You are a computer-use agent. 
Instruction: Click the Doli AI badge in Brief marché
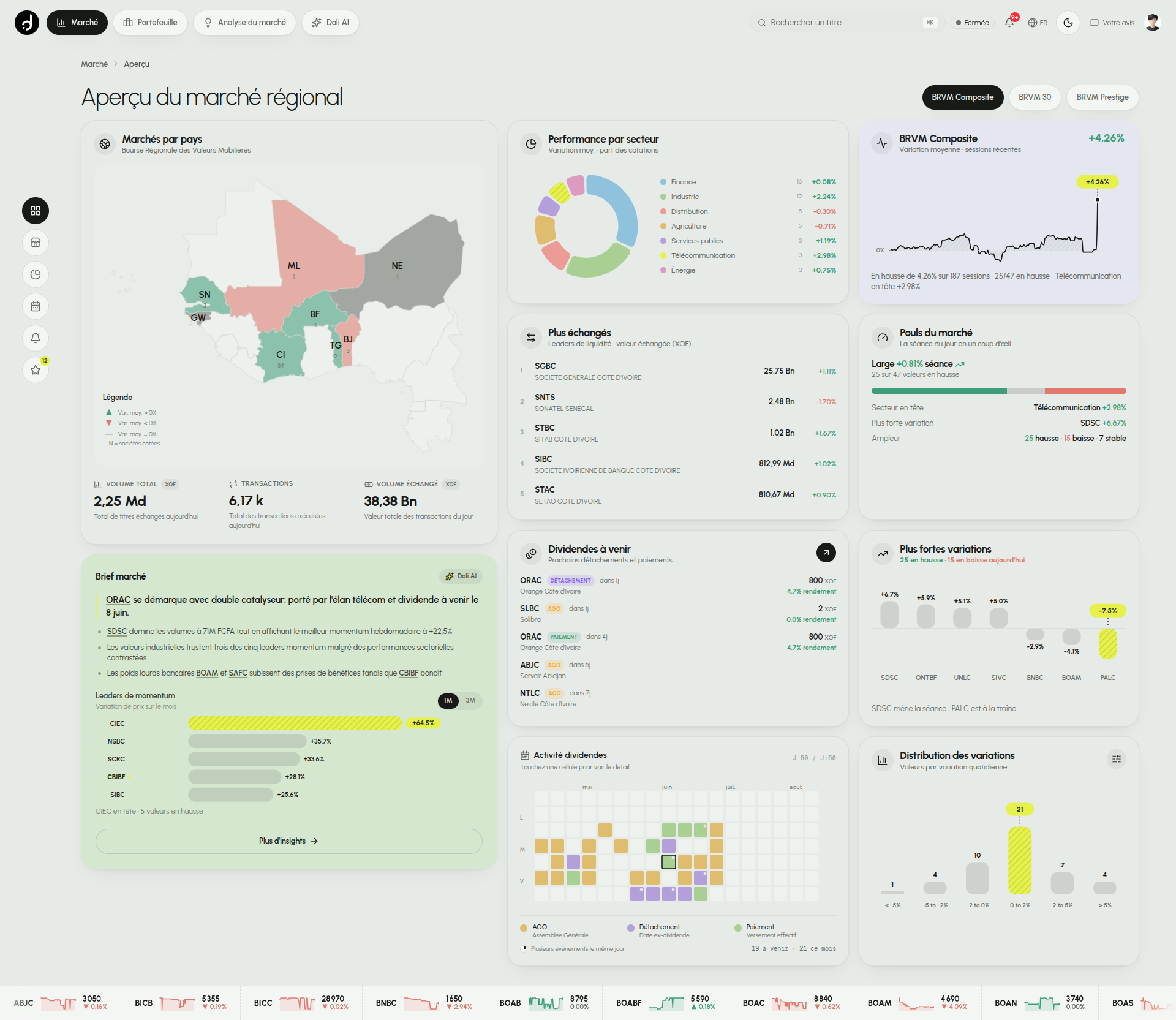pos(461,576)
